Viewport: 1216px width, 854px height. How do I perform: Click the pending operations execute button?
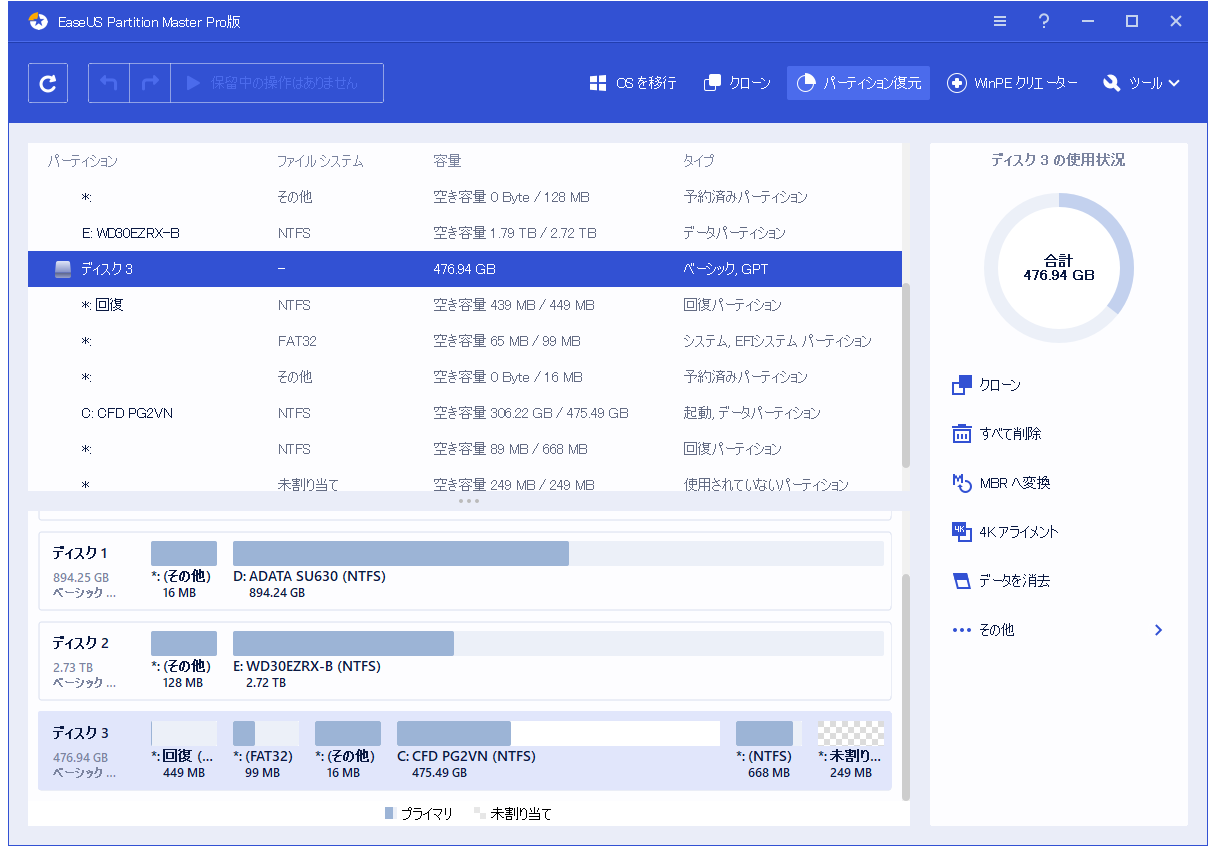point(277,83)
